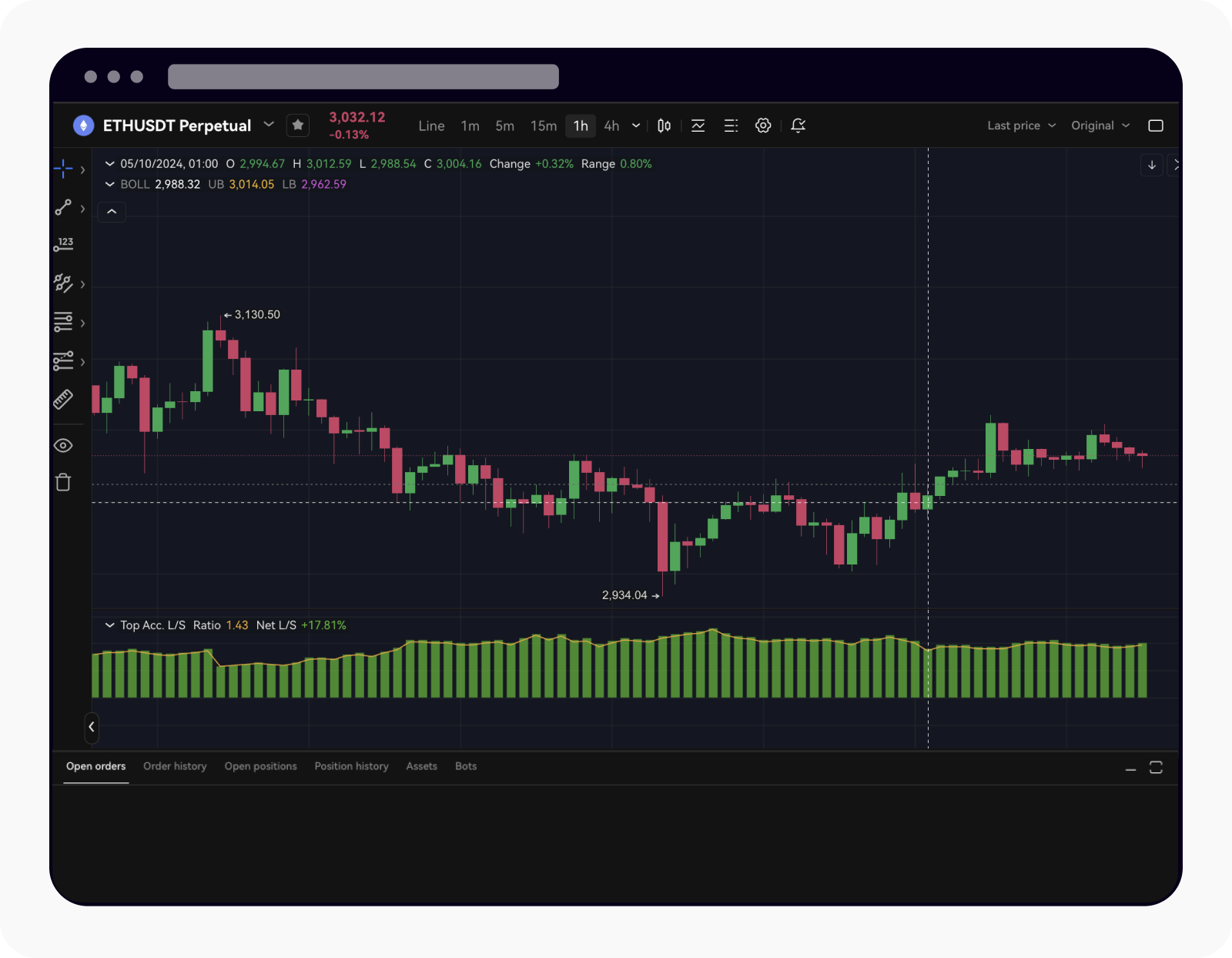Open the ruler measurement tool
Image resolution: width=1232 pixels, height=958 pixels.
pos(63,399)
